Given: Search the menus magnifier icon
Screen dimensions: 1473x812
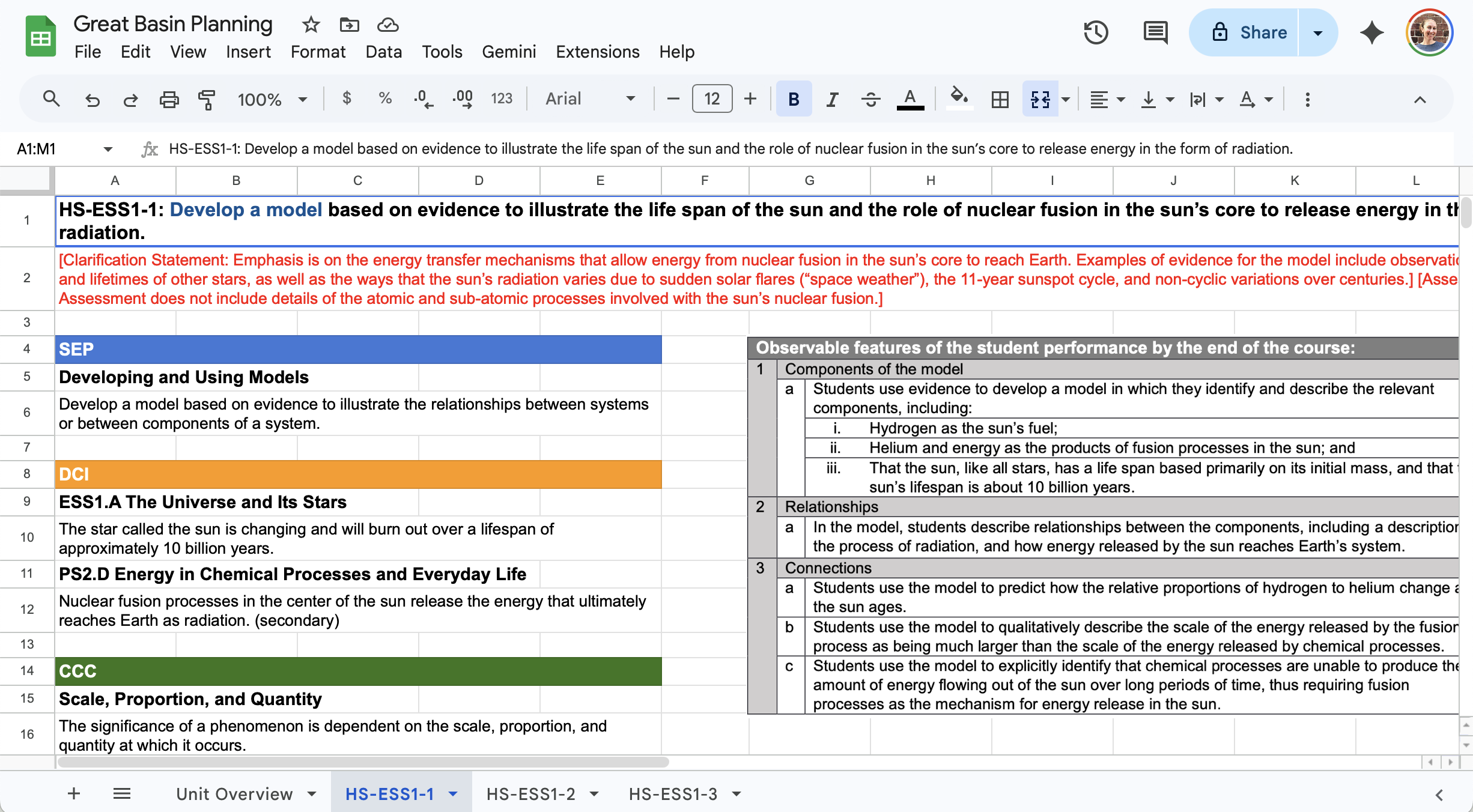Looking at the screenshot, I should [x=52, y=99].
